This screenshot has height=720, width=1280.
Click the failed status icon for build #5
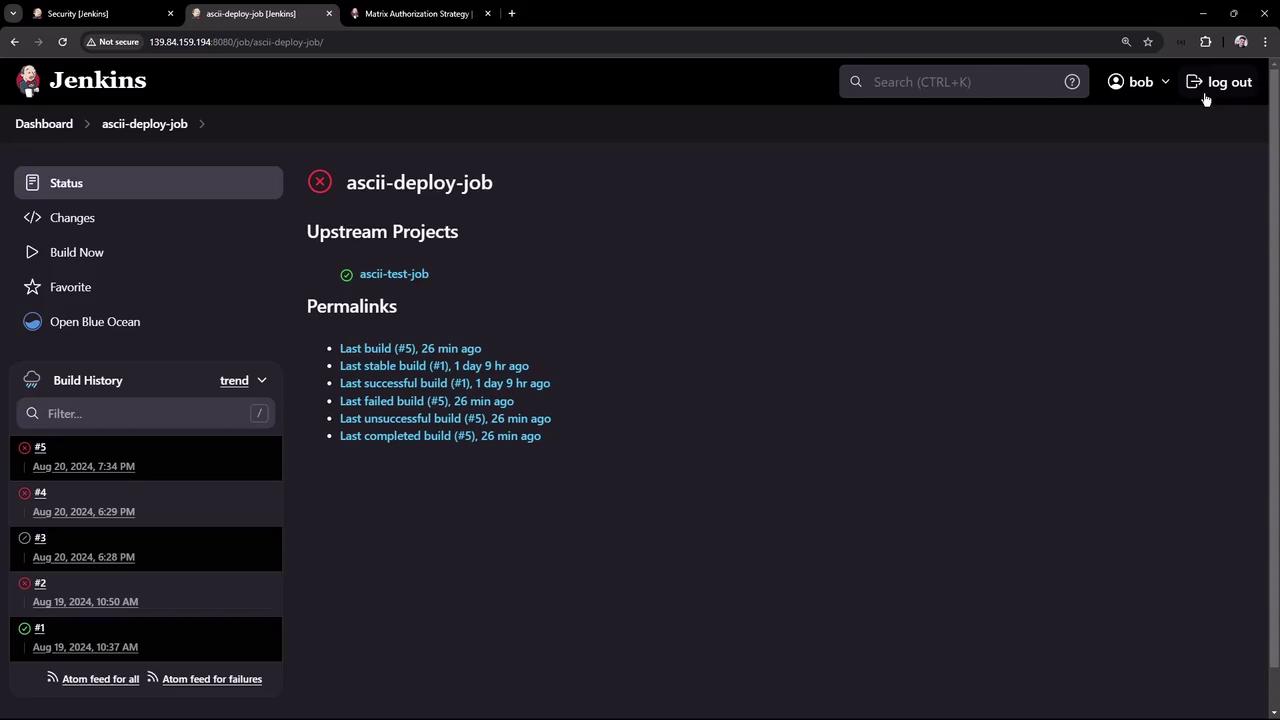(25, 448)
